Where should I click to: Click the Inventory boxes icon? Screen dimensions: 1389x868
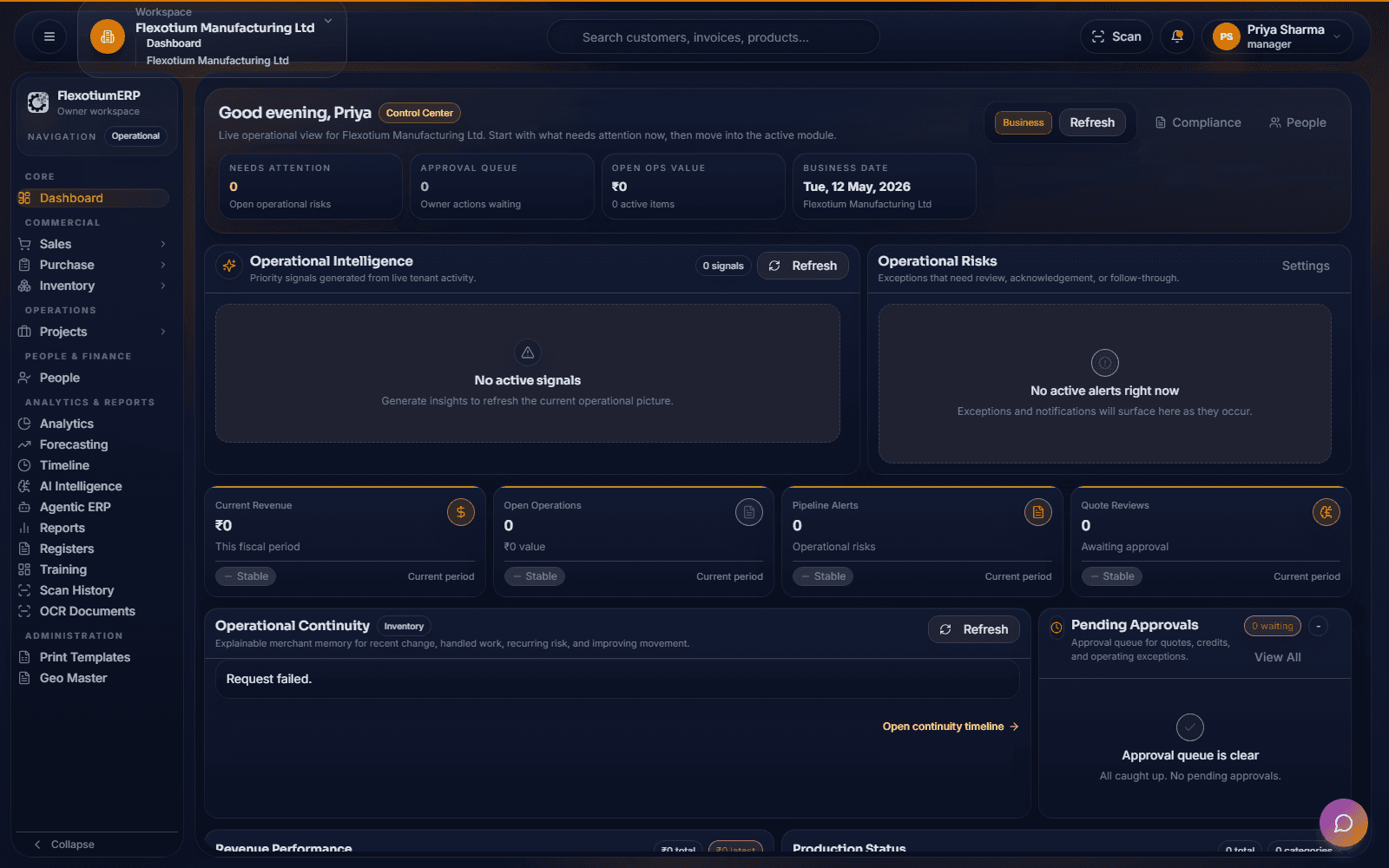24,286
